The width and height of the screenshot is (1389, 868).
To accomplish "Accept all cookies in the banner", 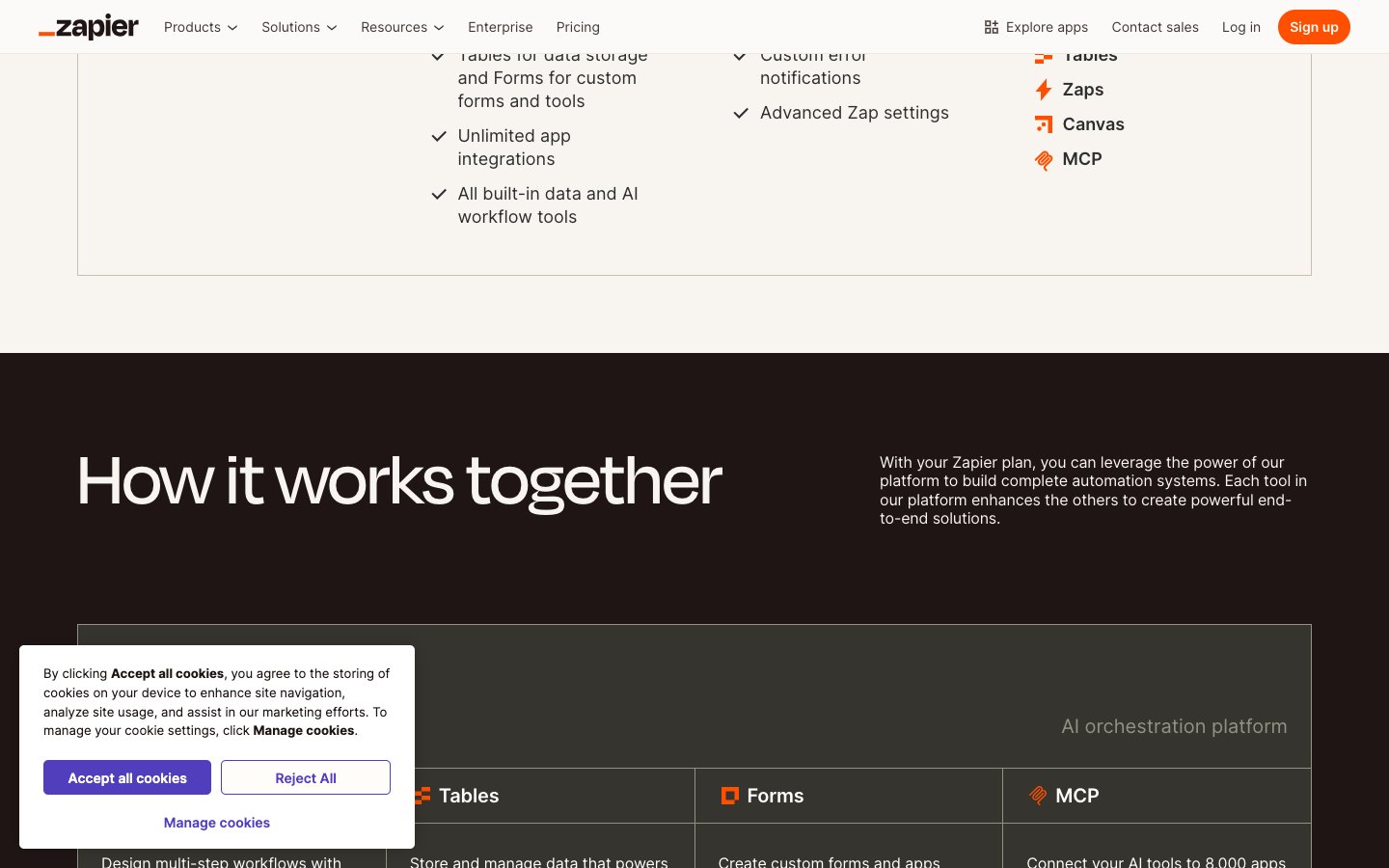I will pyautogui.click(x=127, y=777).
